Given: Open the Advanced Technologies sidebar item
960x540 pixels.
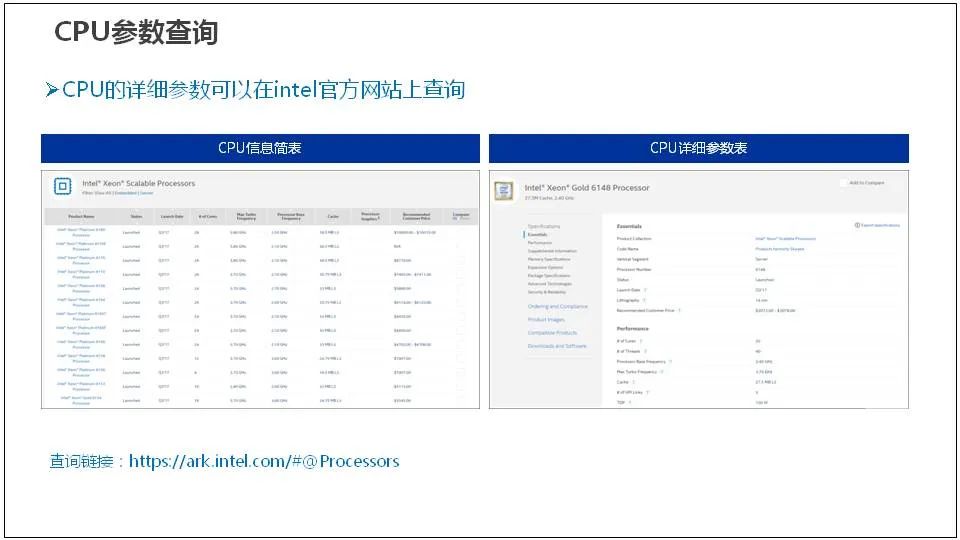Looking at the screenshot, I should coord(550,283).
